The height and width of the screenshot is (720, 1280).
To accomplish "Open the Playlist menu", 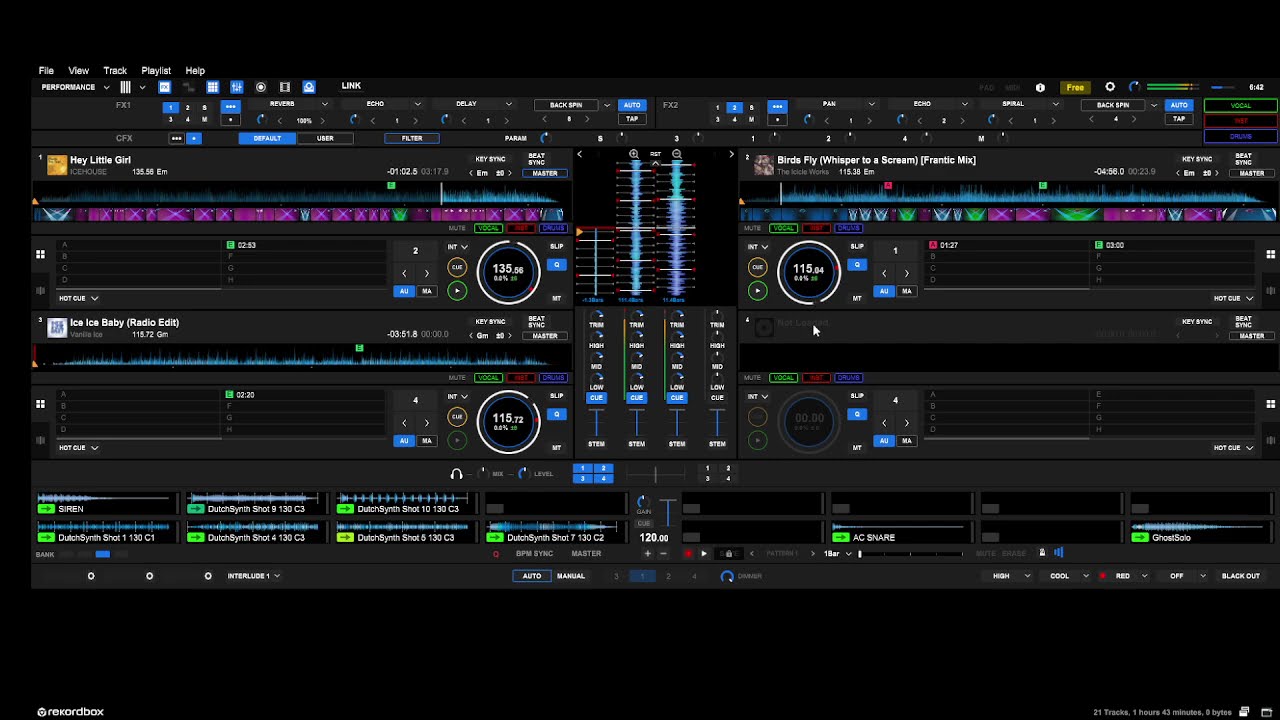I will (x=156, y=71).
